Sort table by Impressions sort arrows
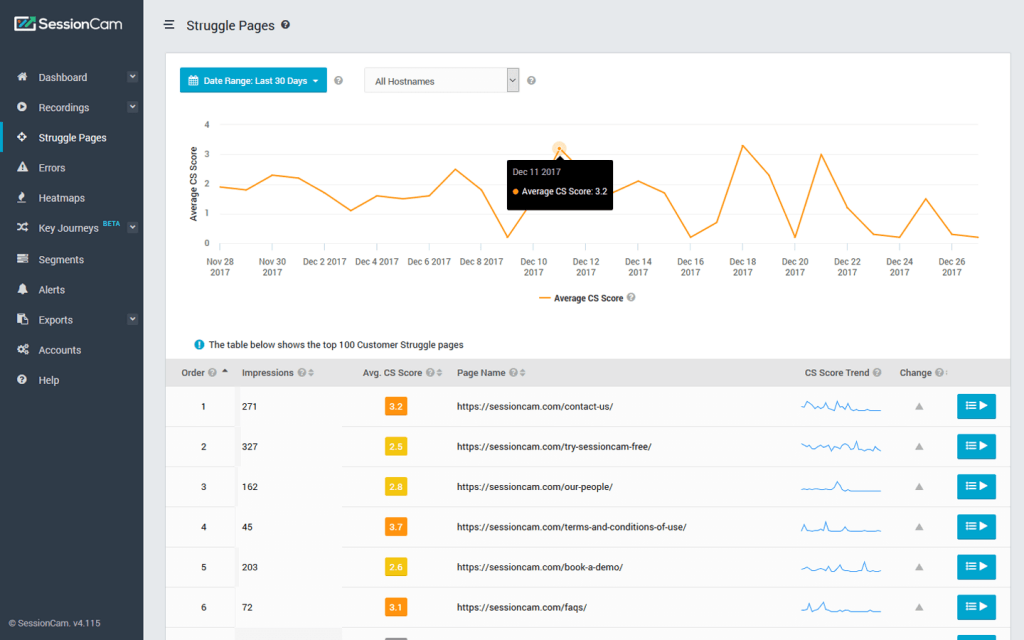1024x640 pixels. pyautogui.click(x=311, y=373)
